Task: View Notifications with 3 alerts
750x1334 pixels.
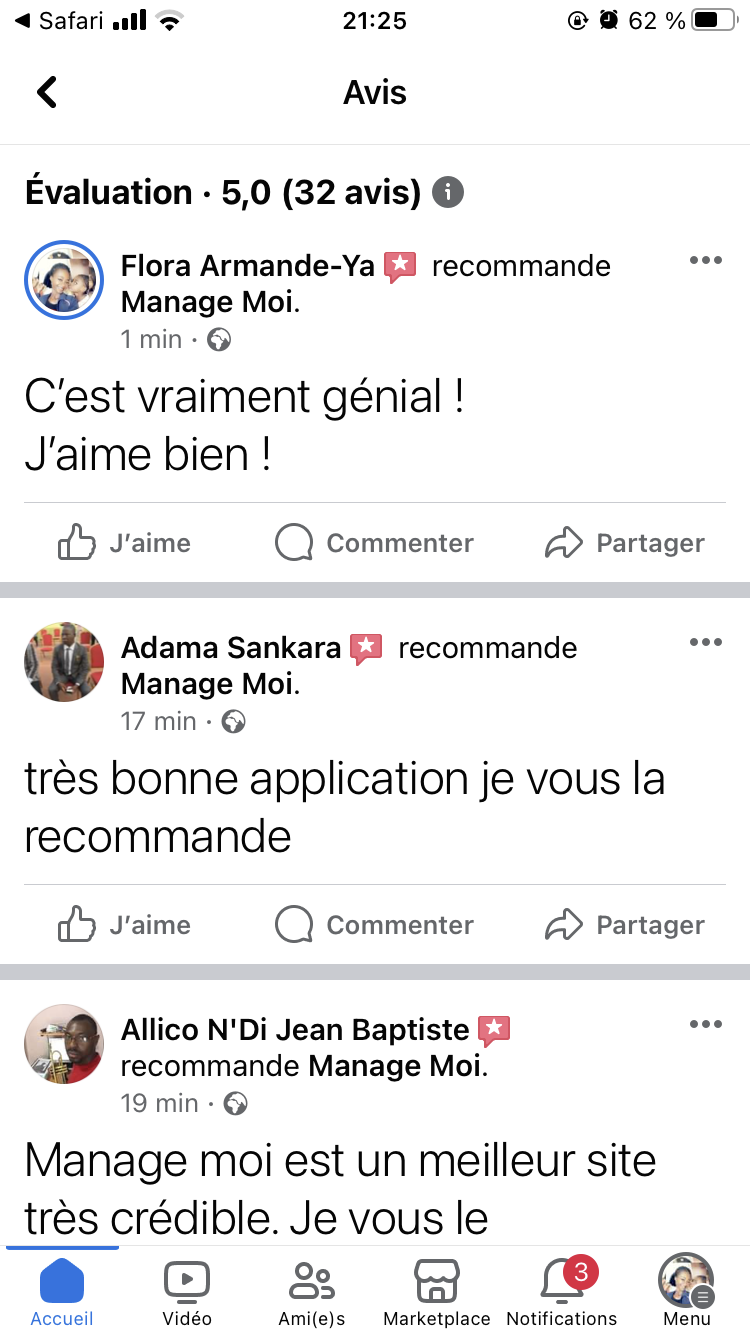Action: coord(562,1292)
